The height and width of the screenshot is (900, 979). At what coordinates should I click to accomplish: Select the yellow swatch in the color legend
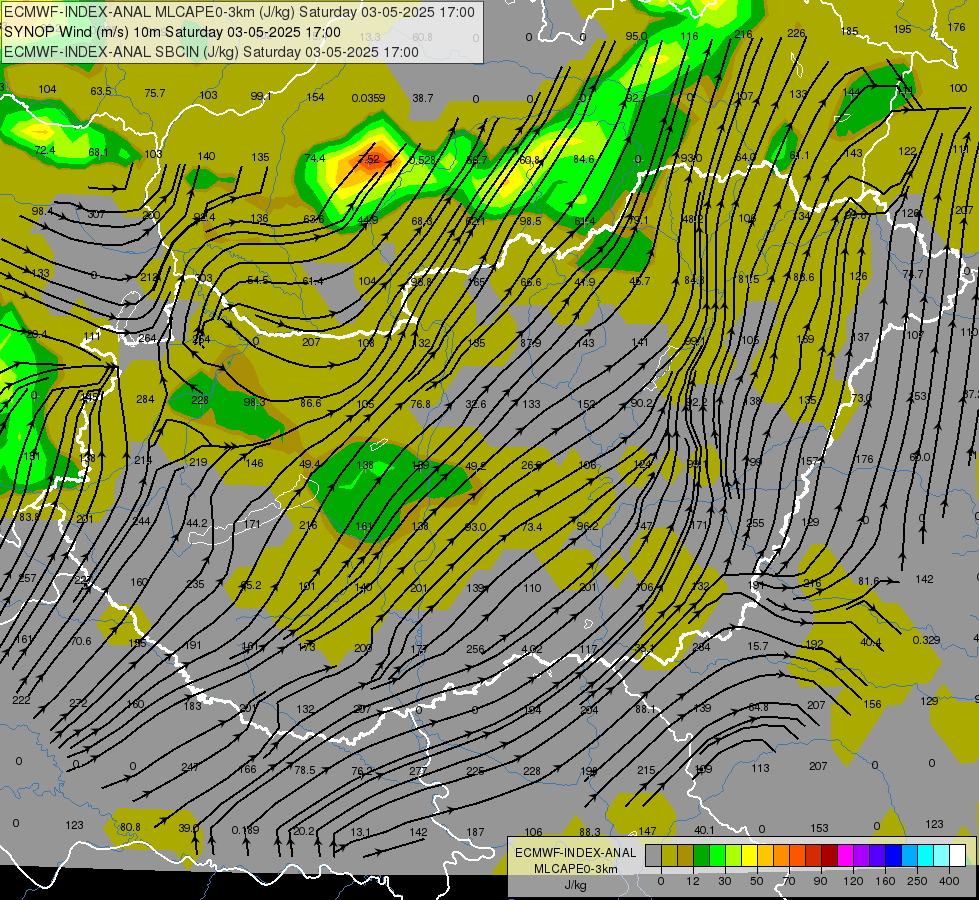point(749,856)
